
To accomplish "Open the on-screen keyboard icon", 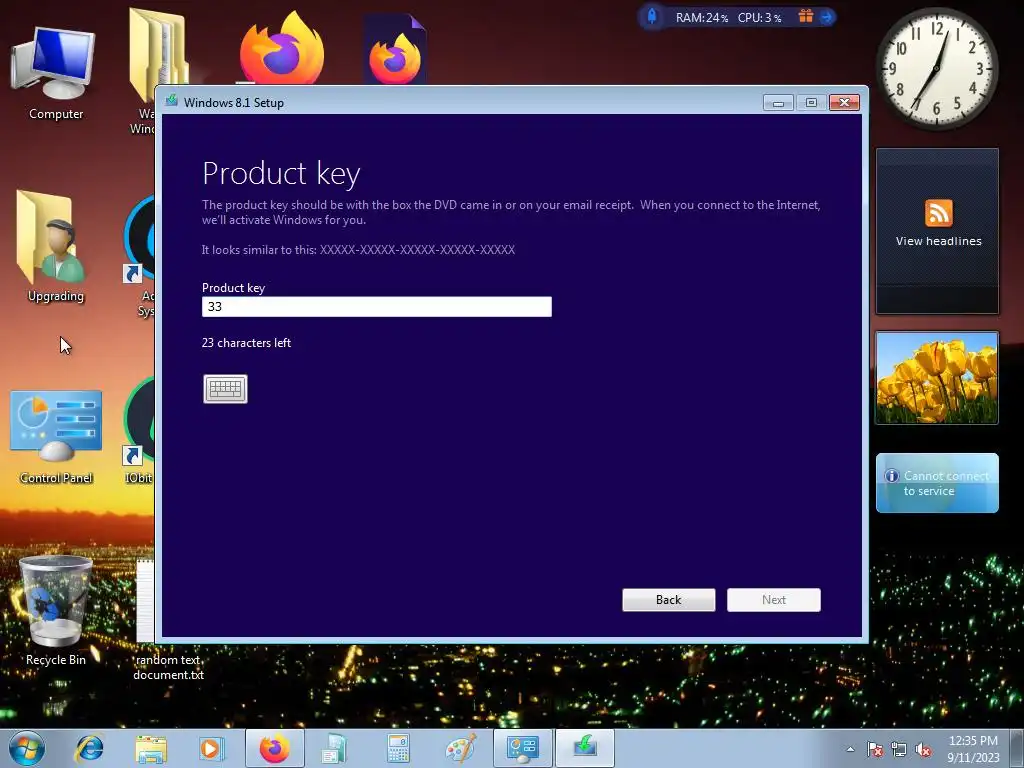I will pyautogui.click(x=225, y=389).
